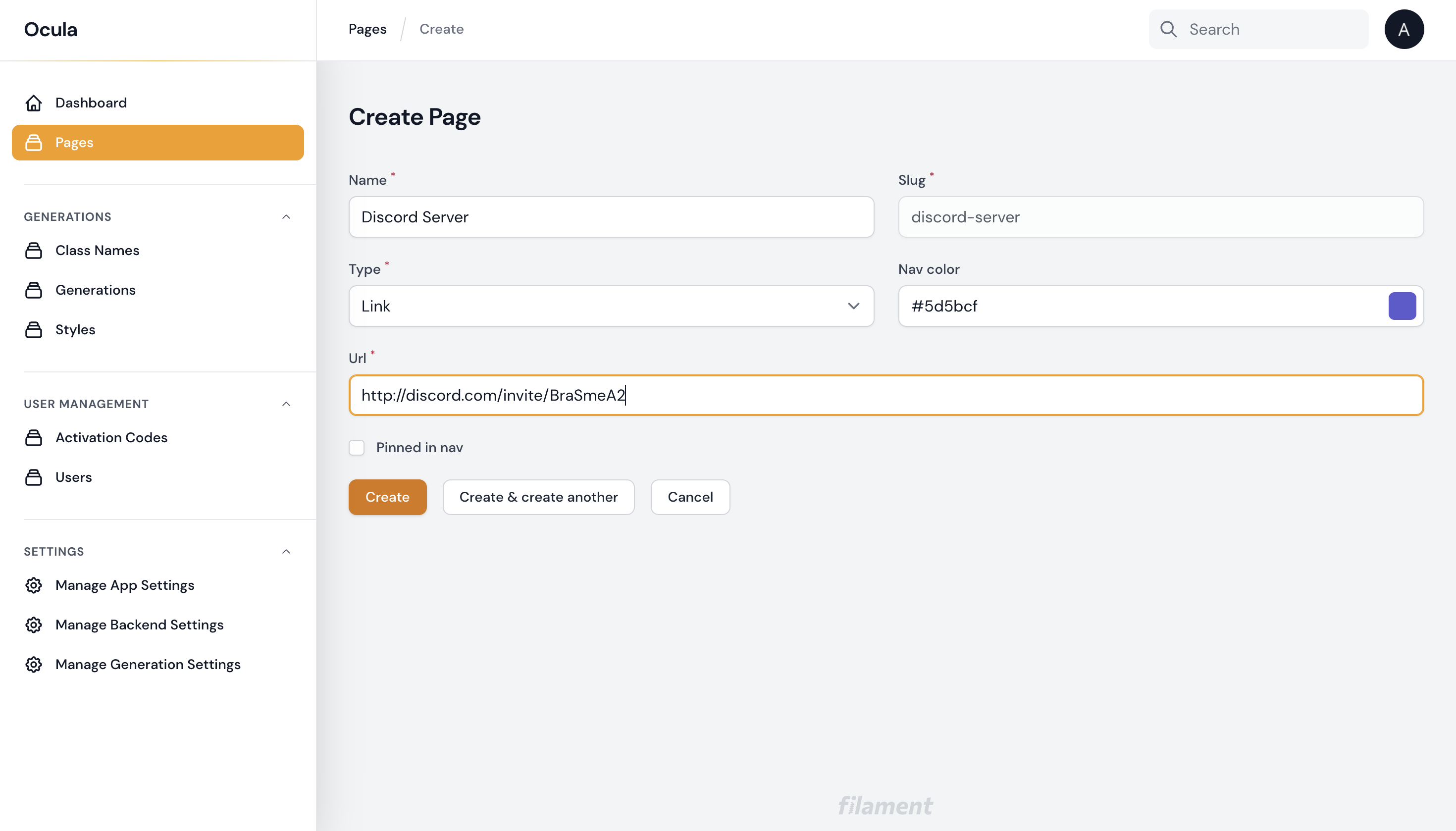
Task: Open Class Names in the sidebar
Action: click(157, 251)
